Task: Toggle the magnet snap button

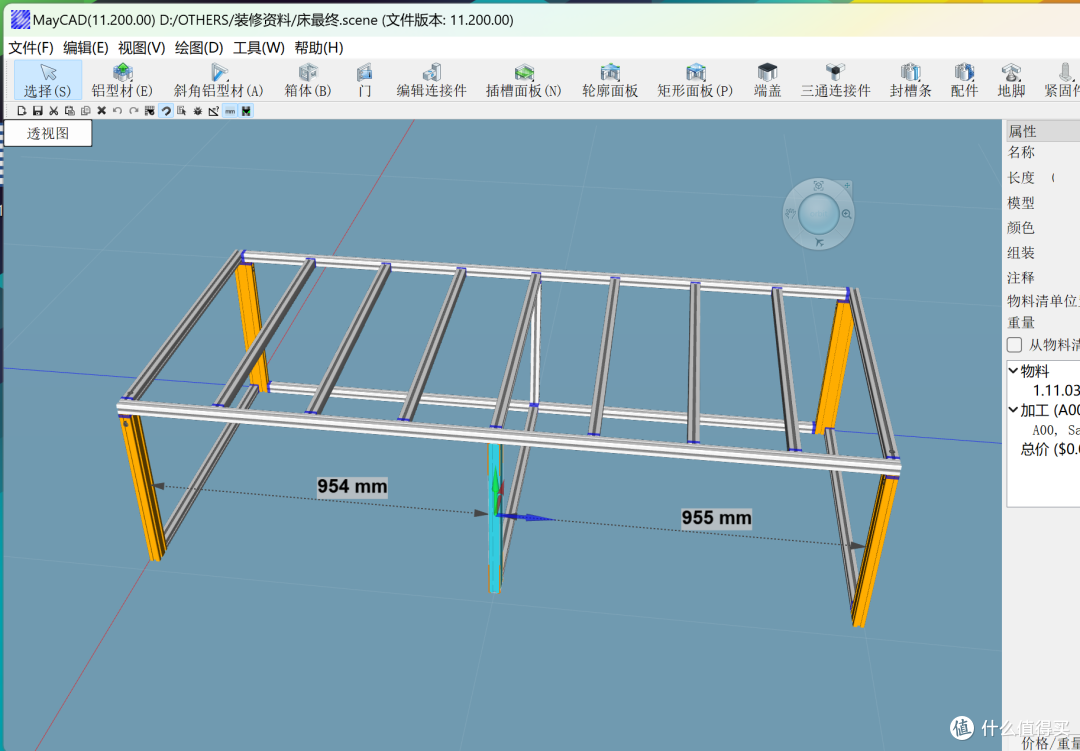Action: 166,111
